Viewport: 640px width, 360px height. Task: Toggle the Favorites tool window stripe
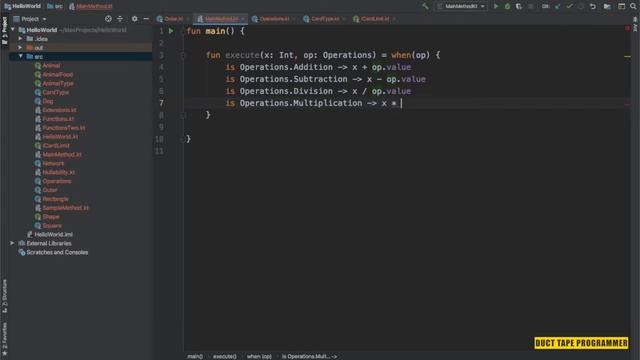point(4,338)
